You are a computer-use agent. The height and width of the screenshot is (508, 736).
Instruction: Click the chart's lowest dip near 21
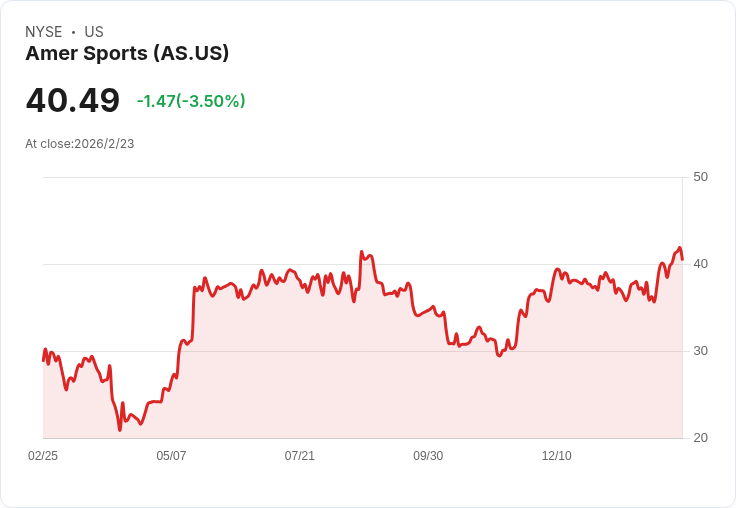click(120, 429)
